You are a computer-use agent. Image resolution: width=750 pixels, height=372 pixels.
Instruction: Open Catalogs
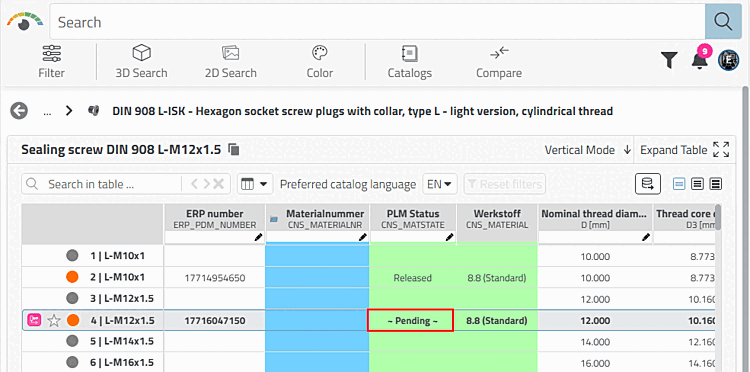[x=409, y=62]
